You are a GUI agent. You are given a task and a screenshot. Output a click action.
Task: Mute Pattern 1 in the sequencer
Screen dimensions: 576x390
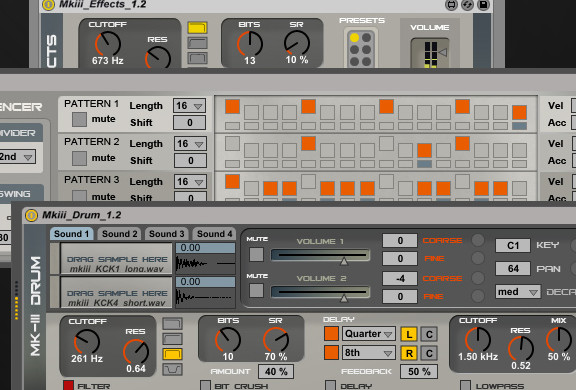[79, 119]
